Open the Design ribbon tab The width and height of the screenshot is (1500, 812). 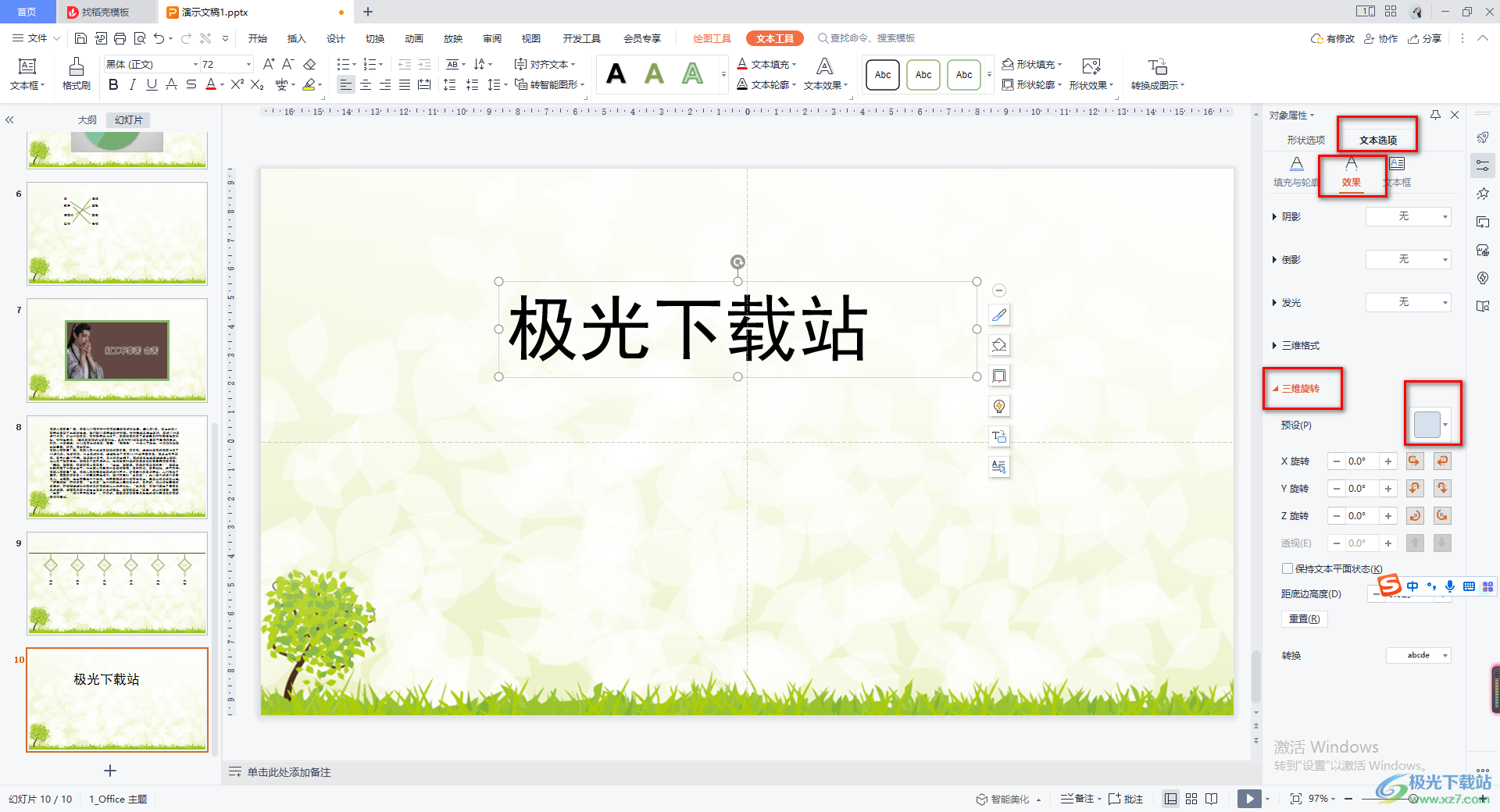tap(336, 38)
